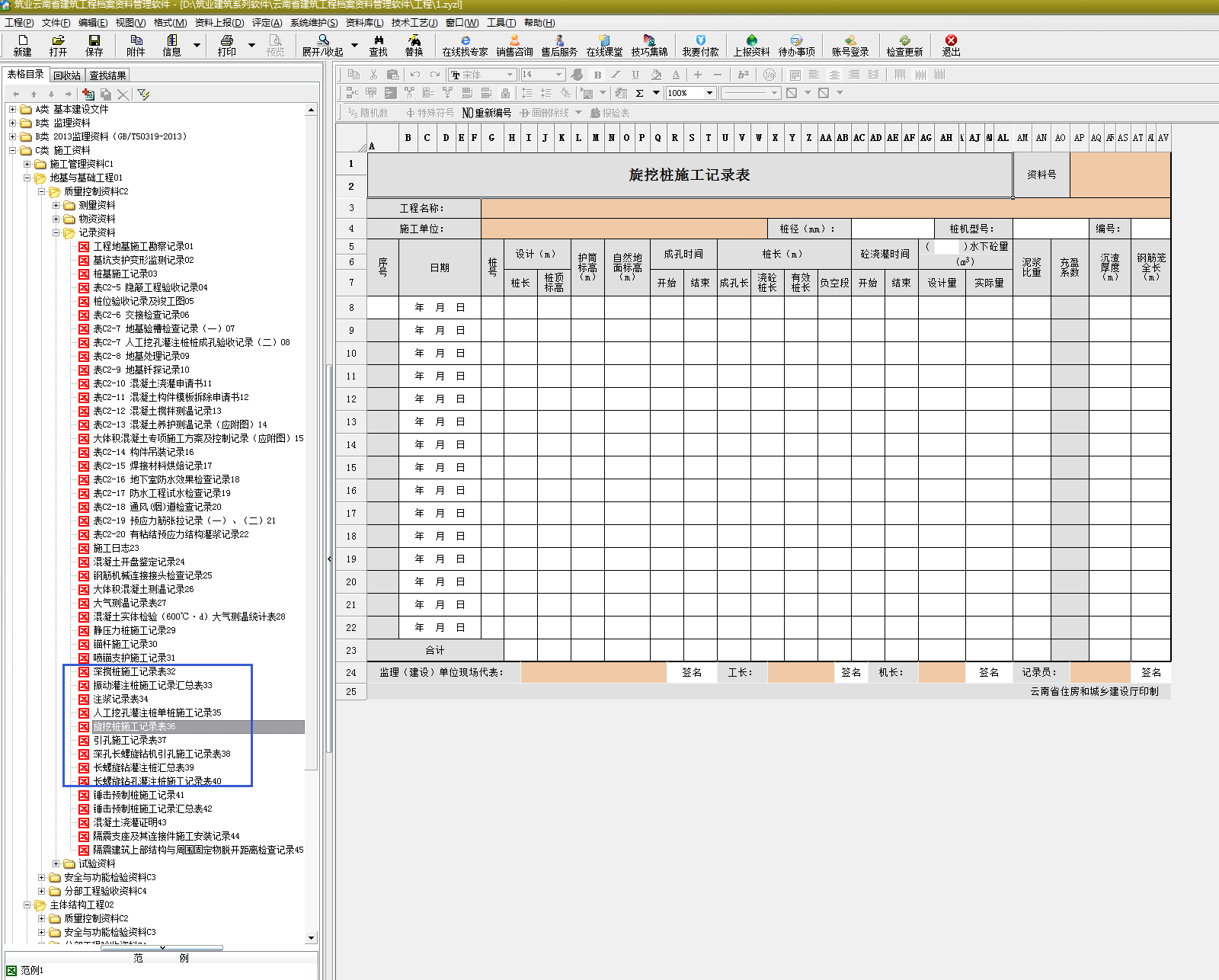Viewport: 1219px width, 980px height.
Task: Select 桩基施工记录03 in tree
Action: point(125,274)
